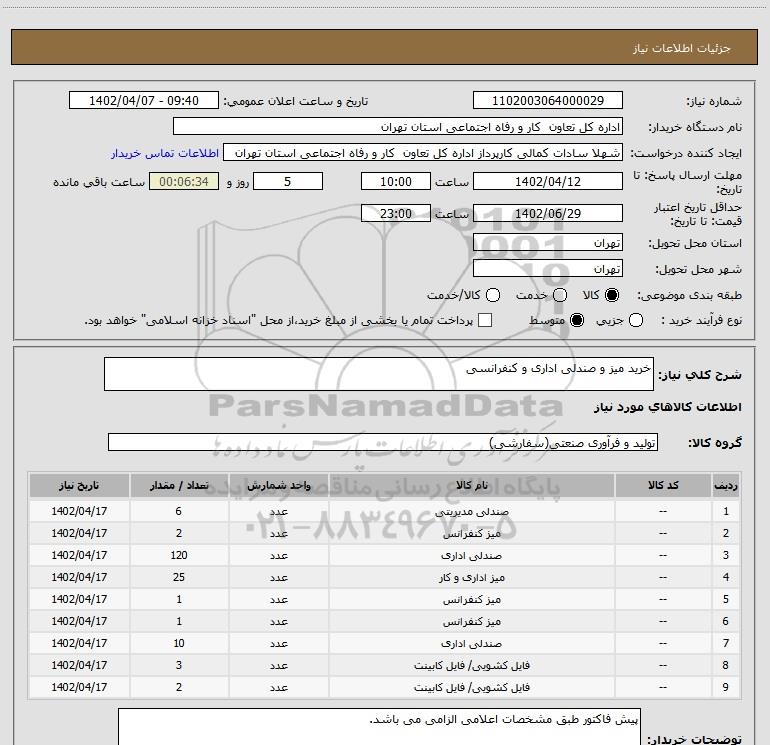
Task: Select row 5 item میز کنفرانس
Action: pyautogui.click(x=471, y=600)
